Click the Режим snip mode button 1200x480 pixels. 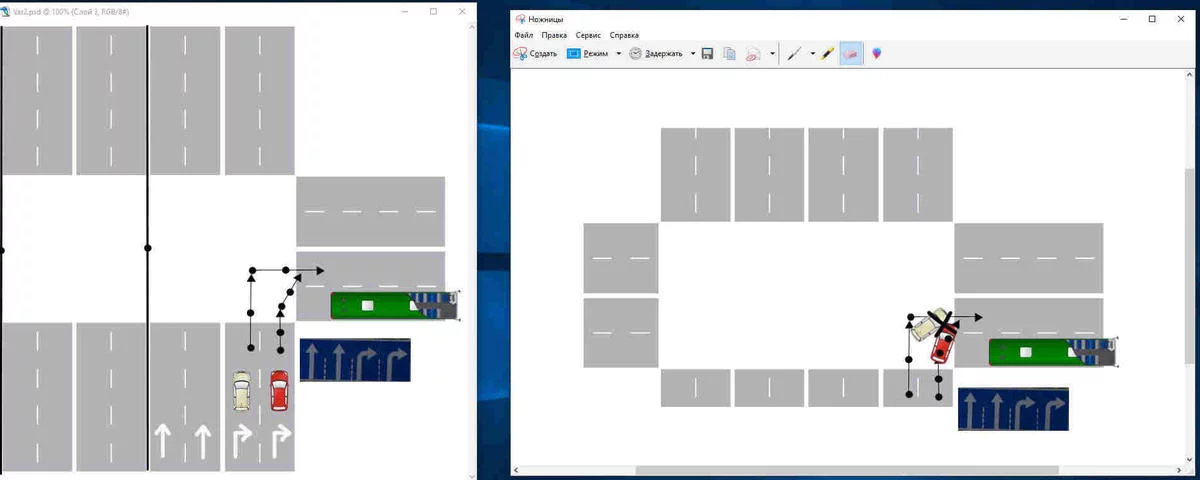click(x=588, y=54)
